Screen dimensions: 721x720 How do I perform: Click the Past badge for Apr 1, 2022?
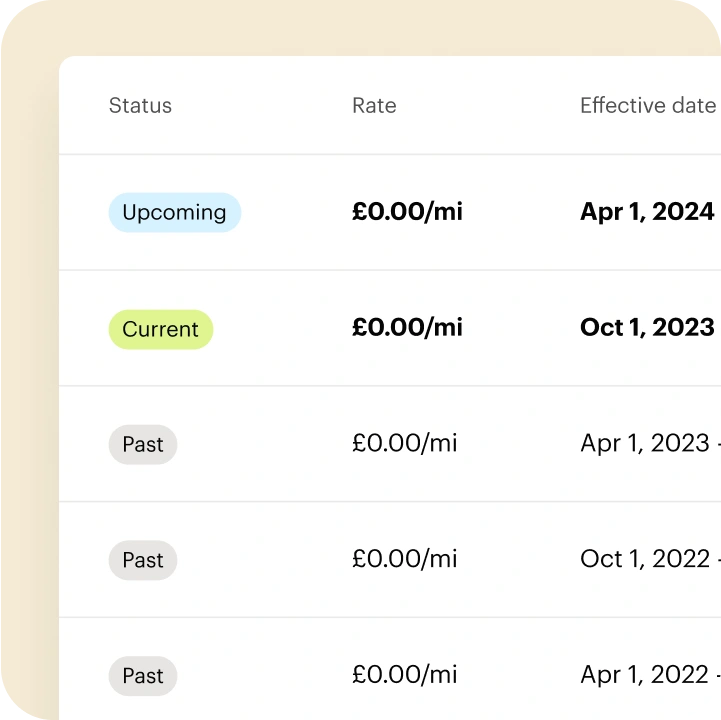[x=142, y=677]
